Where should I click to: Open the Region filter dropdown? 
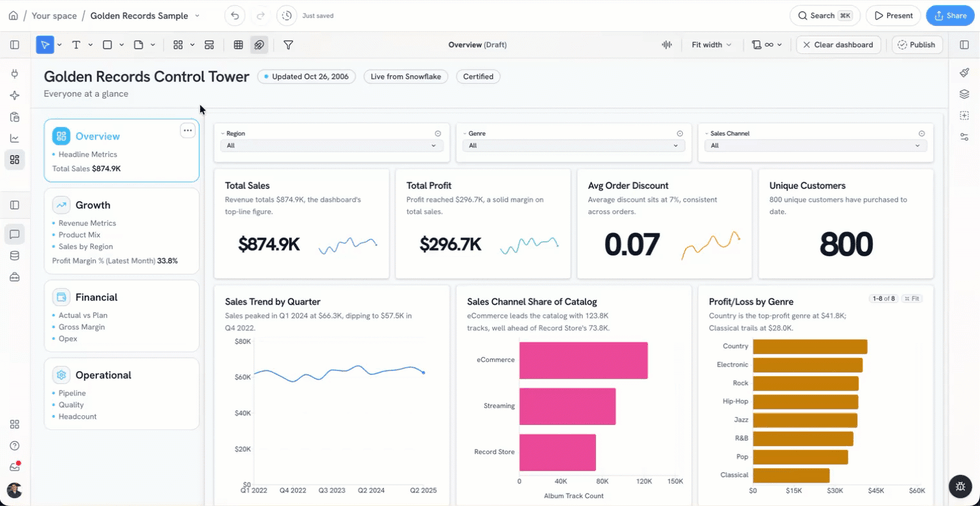click(x=331, y=146)
